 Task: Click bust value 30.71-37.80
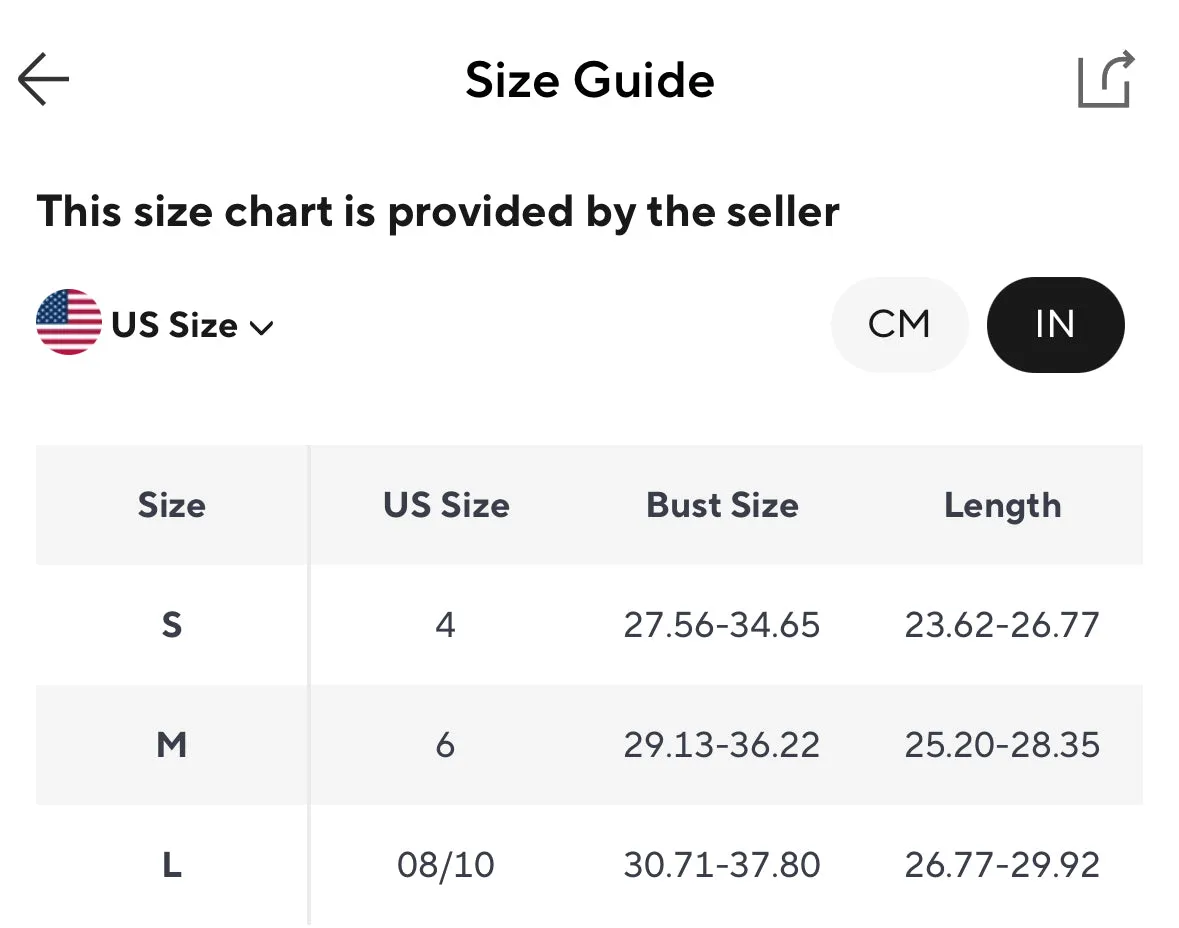click(721, 865)
